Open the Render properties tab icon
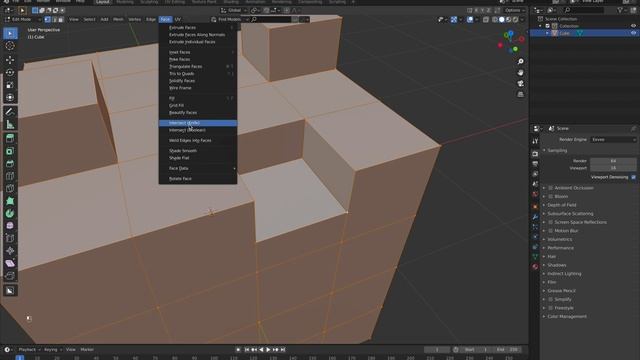This screenshot has width=640, height=360. 535,153
